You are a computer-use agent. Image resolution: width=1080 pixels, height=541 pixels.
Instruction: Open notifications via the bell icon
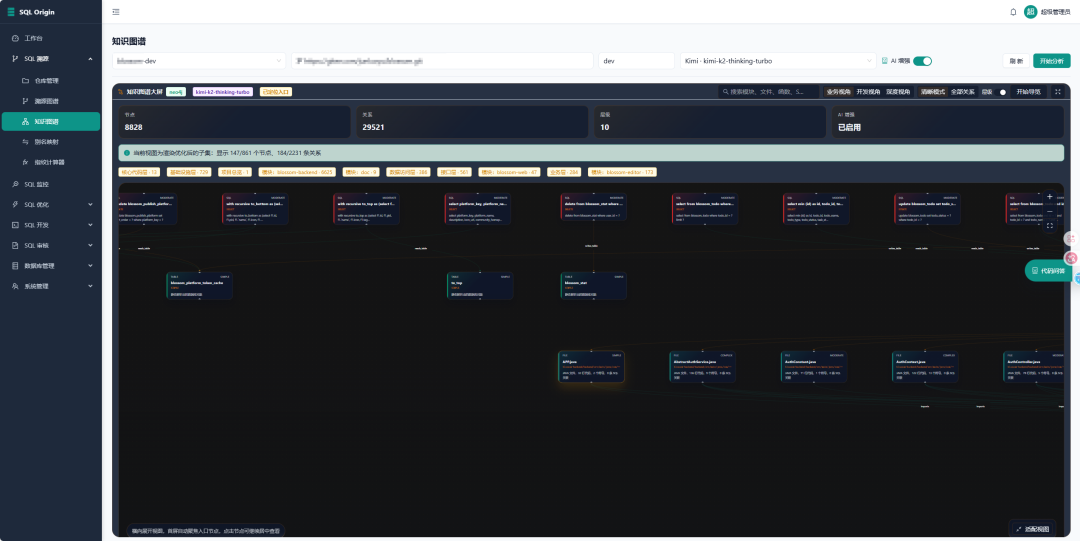[x=1013, y=12]
